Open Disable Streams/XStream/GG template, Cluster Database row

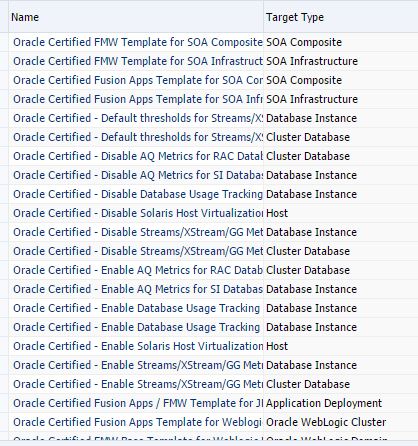(x=138, y=251)
